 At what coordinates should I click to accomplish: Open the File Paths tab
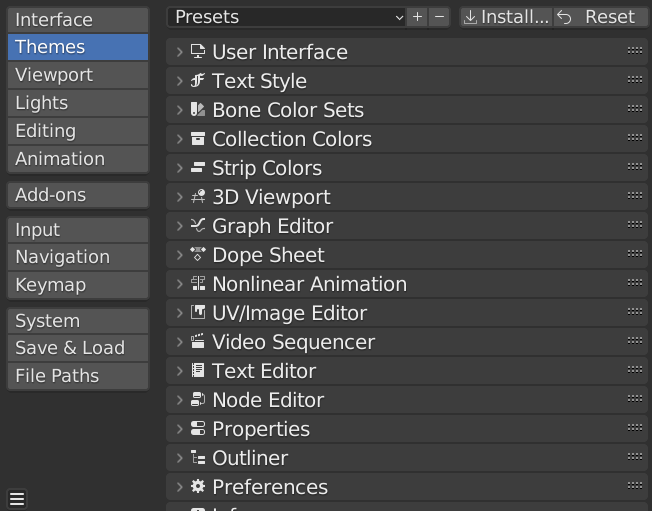78,376
